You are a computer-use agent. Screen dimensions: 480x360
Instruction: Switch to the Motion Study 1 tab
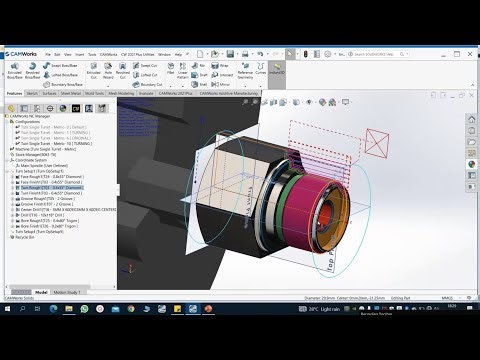tap(67, 292)
